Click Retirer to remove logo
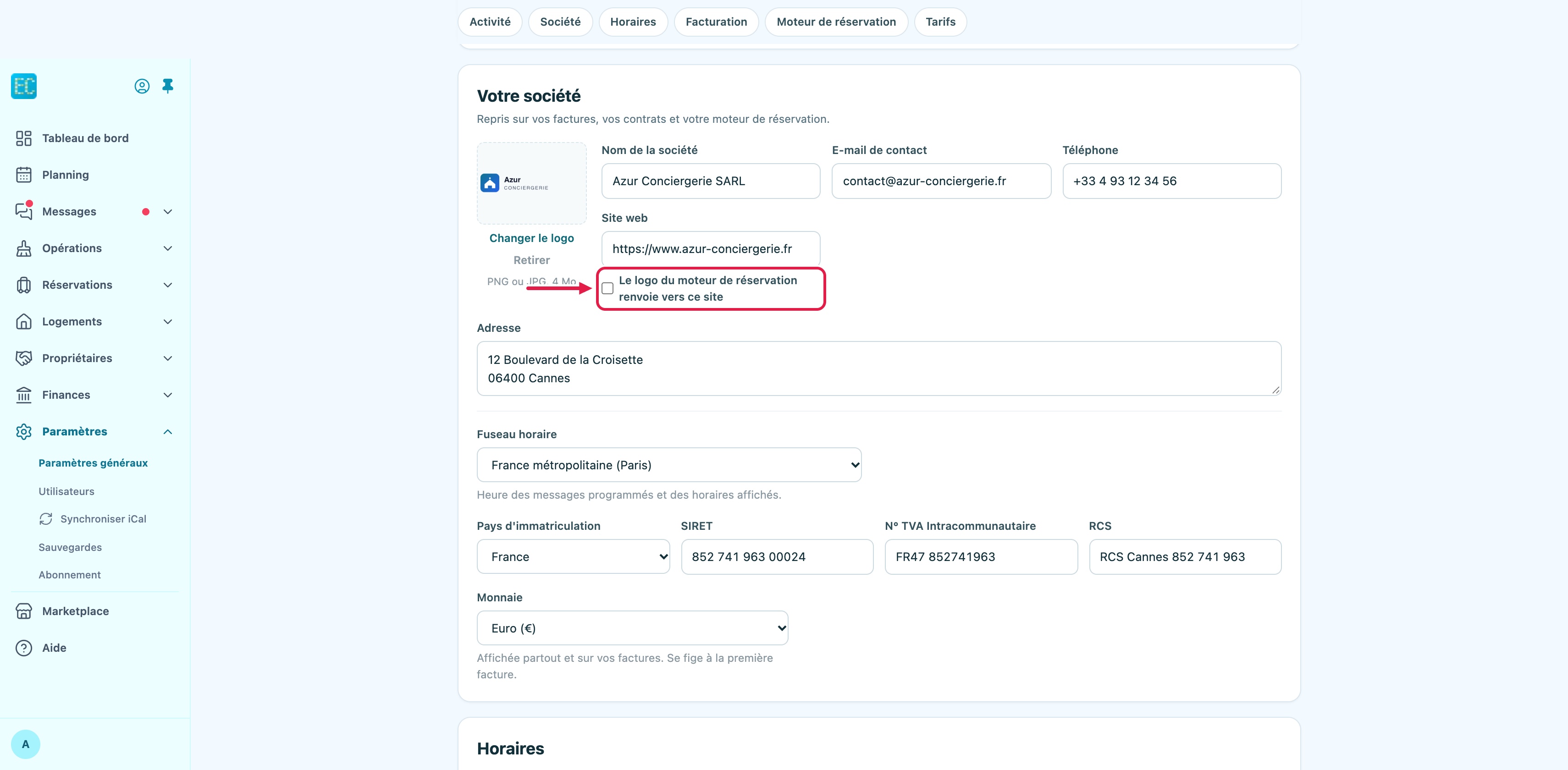Image resolution: width=1568 pixels, height=770 pixels. click(x=531, y=260)
